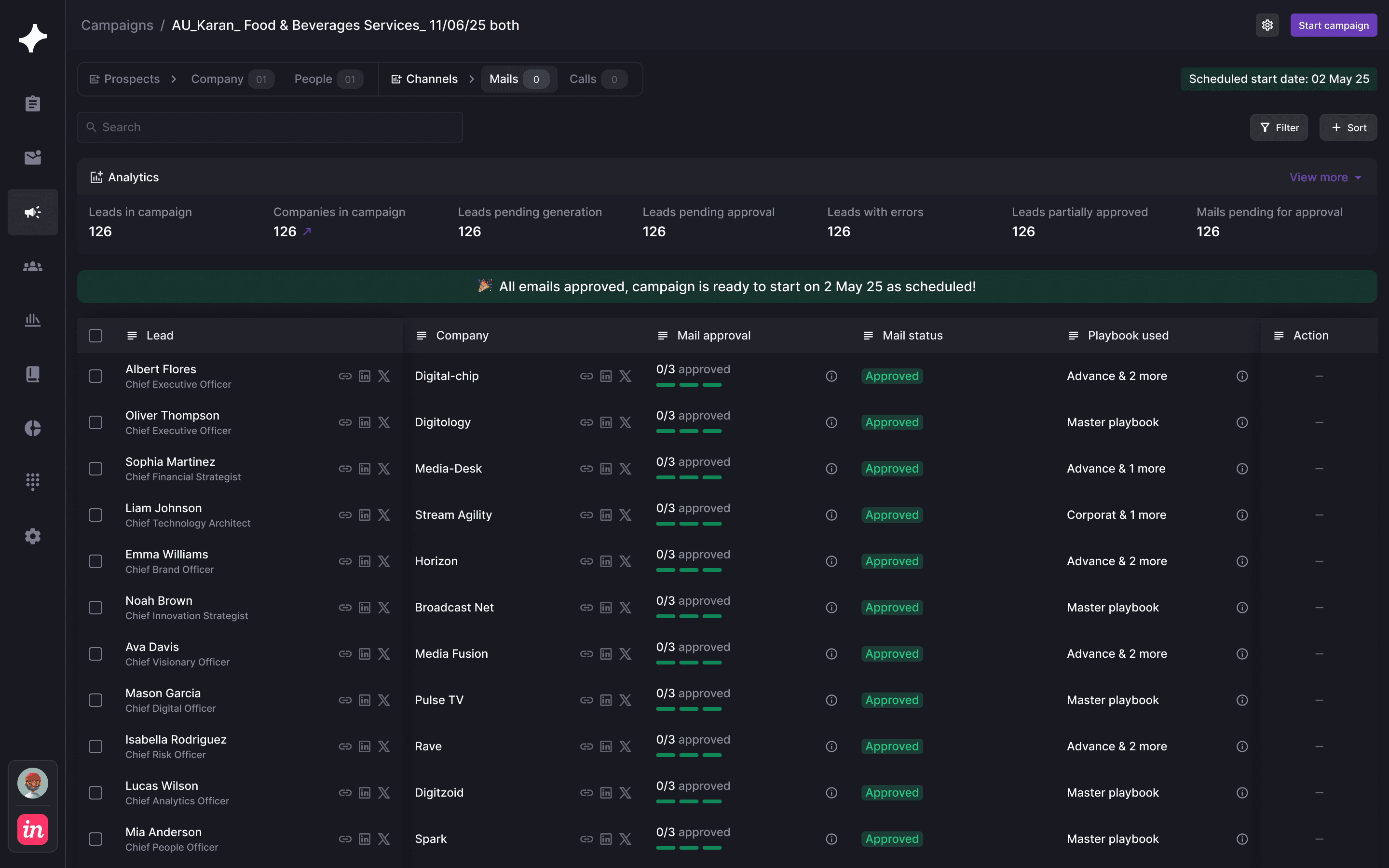Copy Sophia Martinez's link icon
1389x868 pixels.
point(345,469)
